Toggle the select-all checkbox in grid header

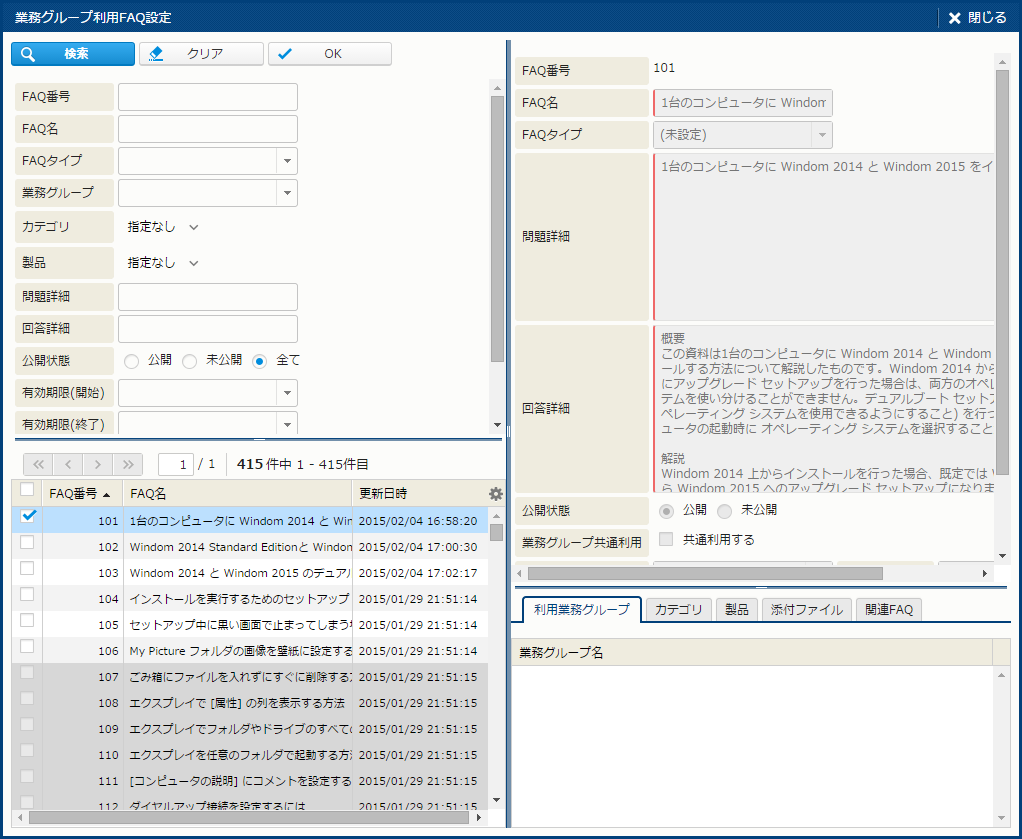[27, 490]
